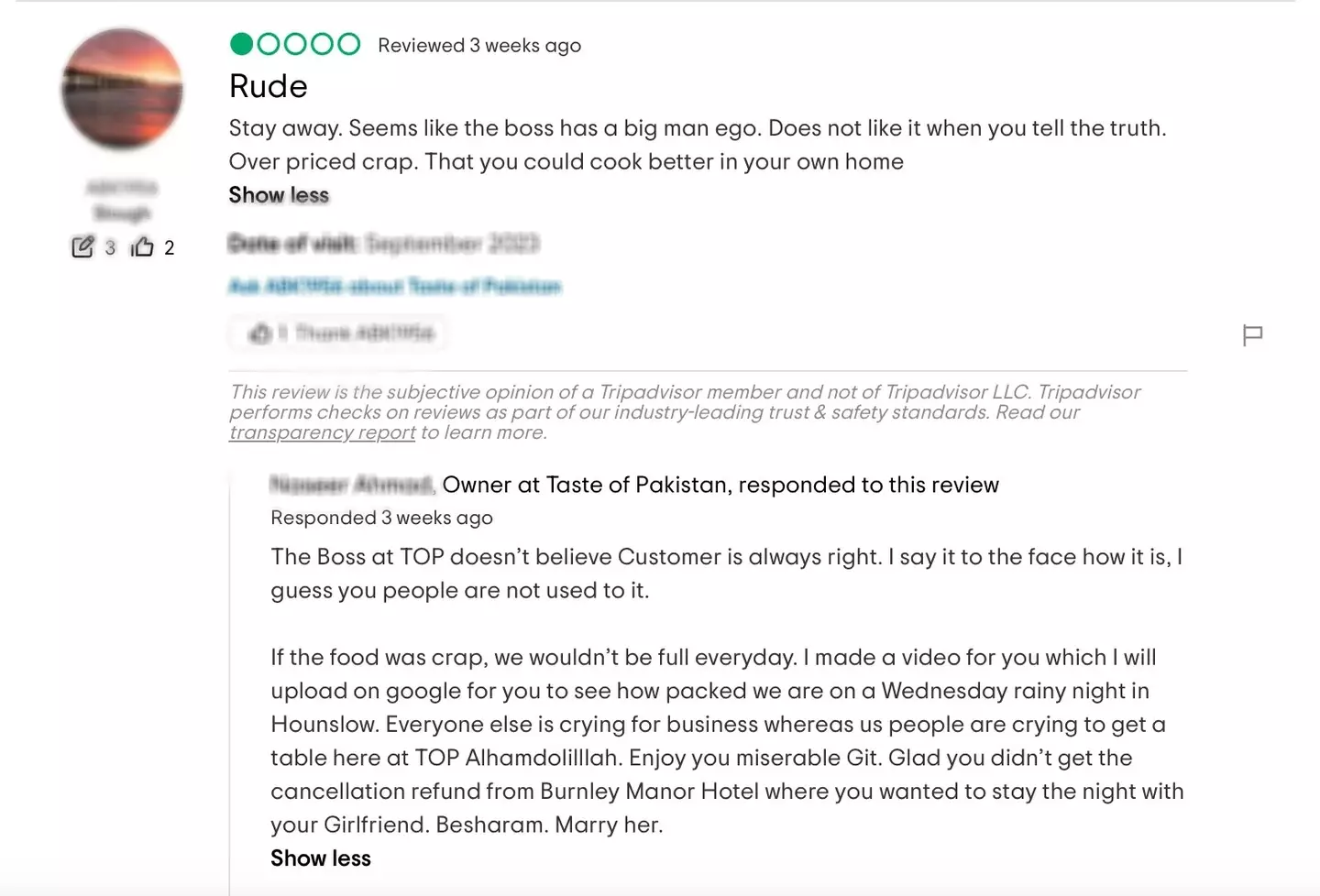Click the filled green rating bubble
The width and height of the screenshot is (1320, 896).
pyautogui.click(x=242, y=44)
